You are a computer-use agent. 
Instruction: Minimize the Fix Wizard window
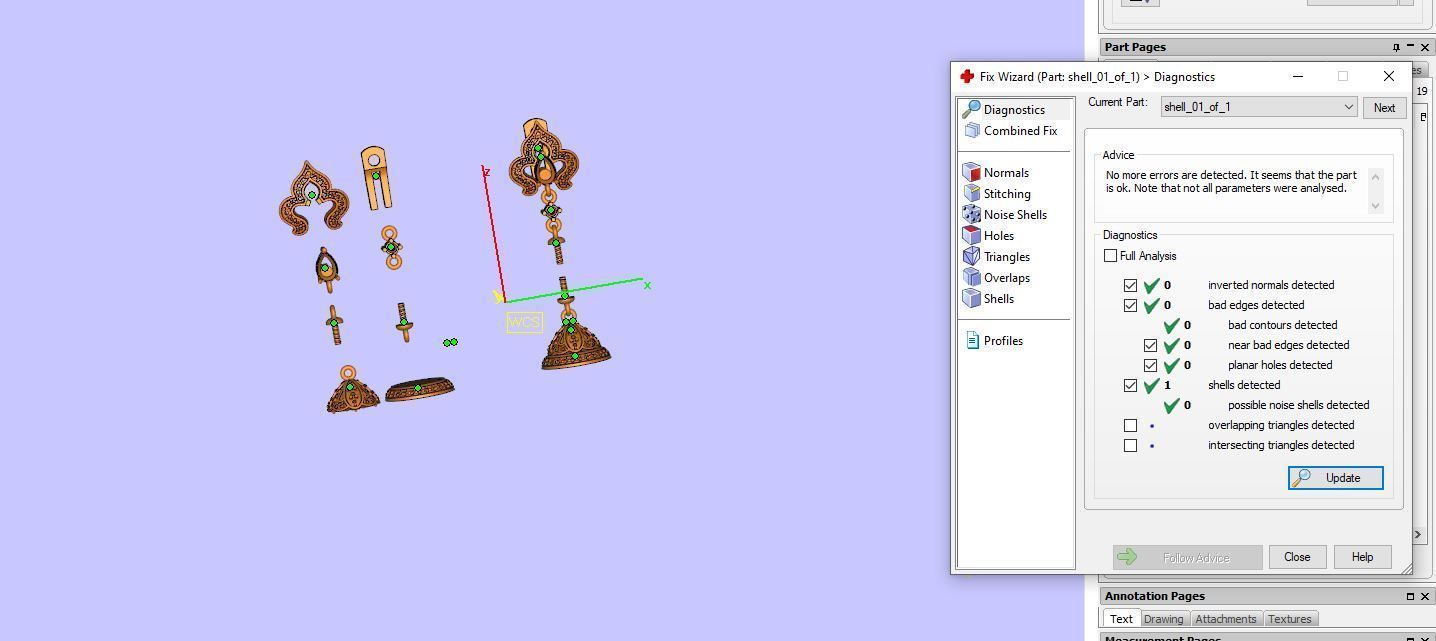1298,77
